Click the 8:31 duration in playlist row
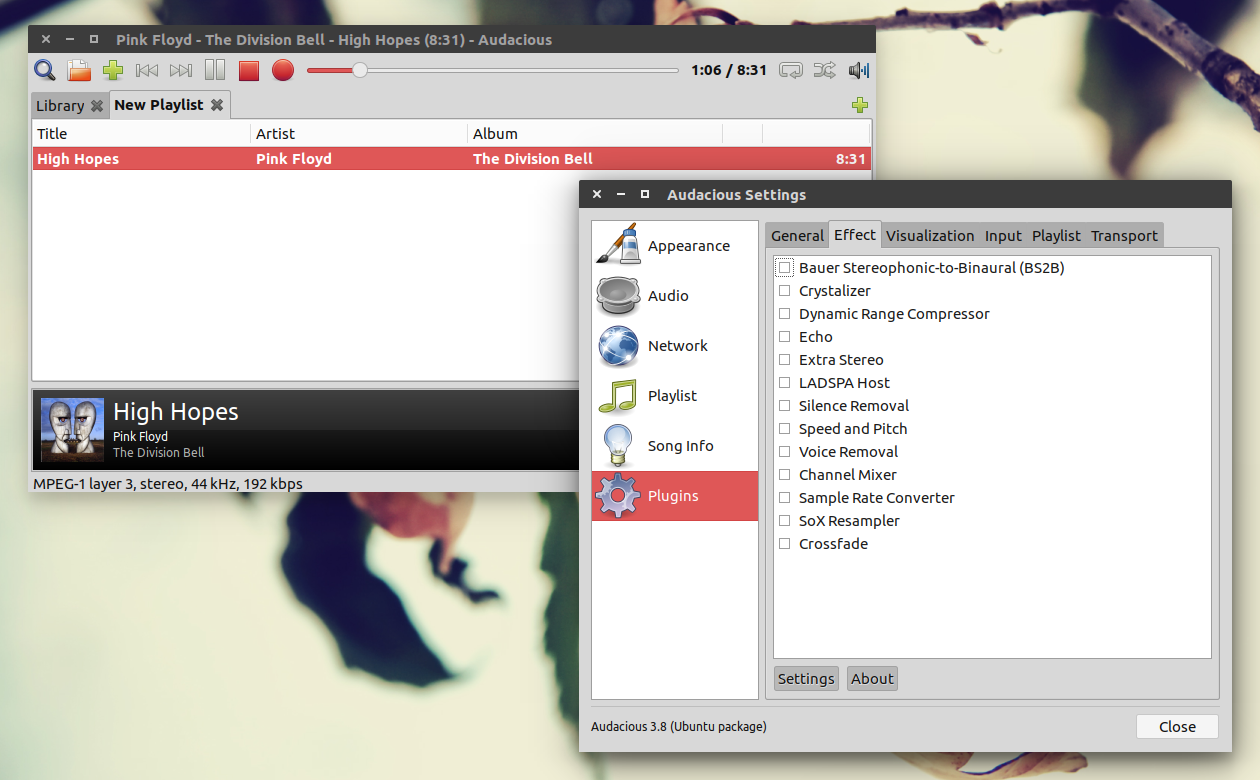 click(x=851, y=159)
